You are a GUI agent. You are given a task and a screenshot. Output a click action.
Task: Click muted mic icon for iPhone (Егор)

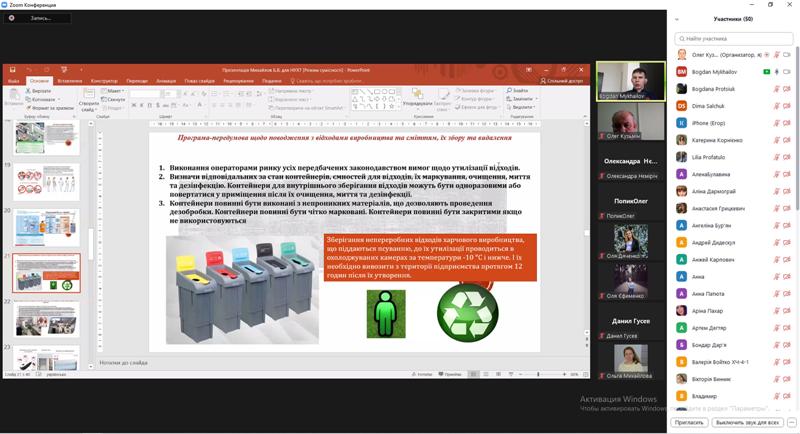[777, 123]
